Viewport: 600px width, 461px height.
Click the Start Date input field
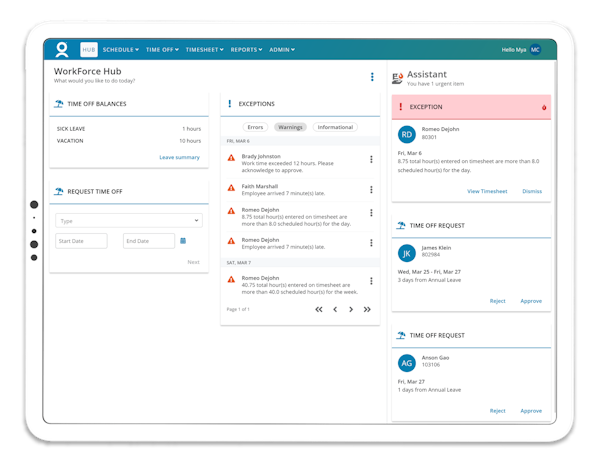pos(81,241)
